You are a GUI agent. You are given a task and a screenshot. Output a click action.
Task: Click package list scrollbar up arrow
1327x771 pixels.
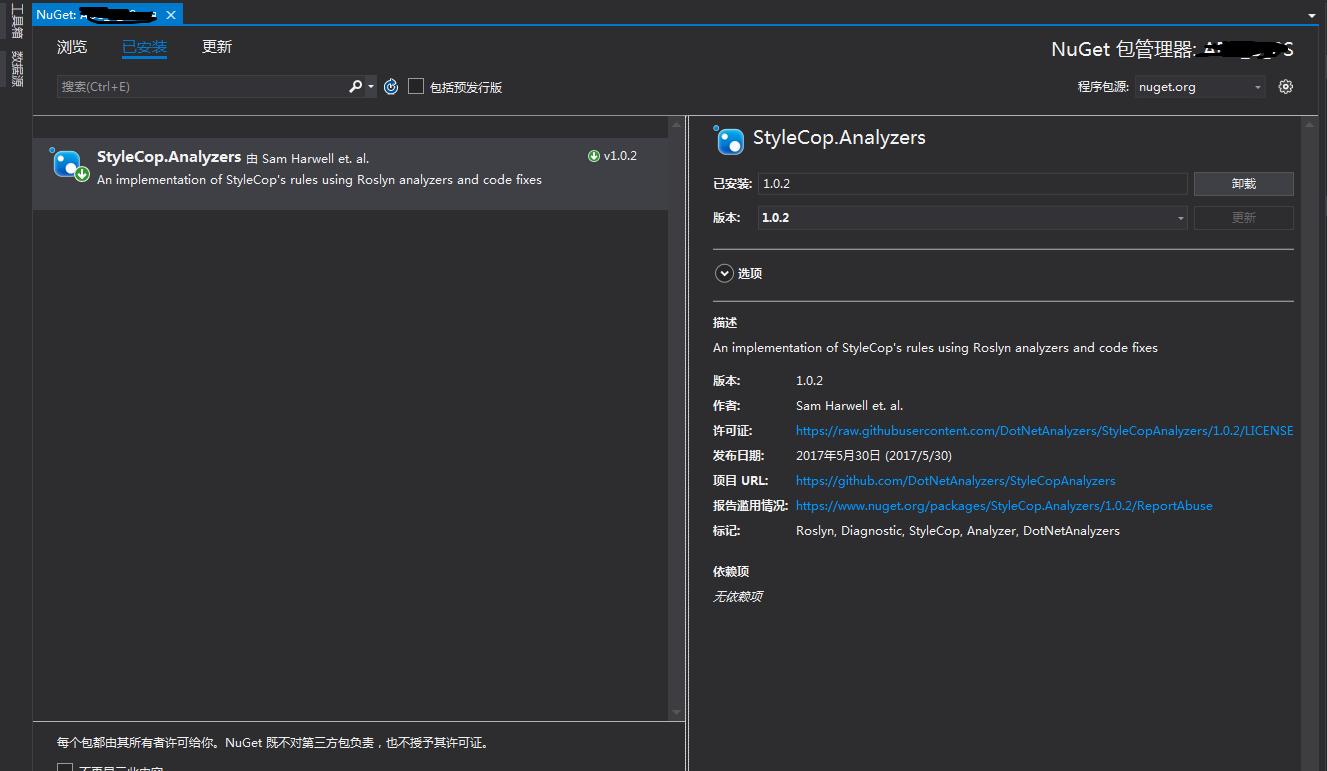click(677, 127)
